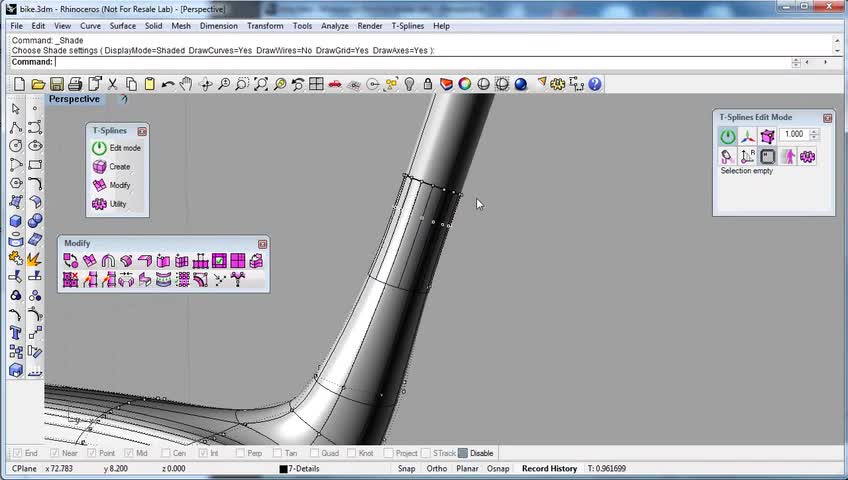Toggle Planar in the status bar

467,469
